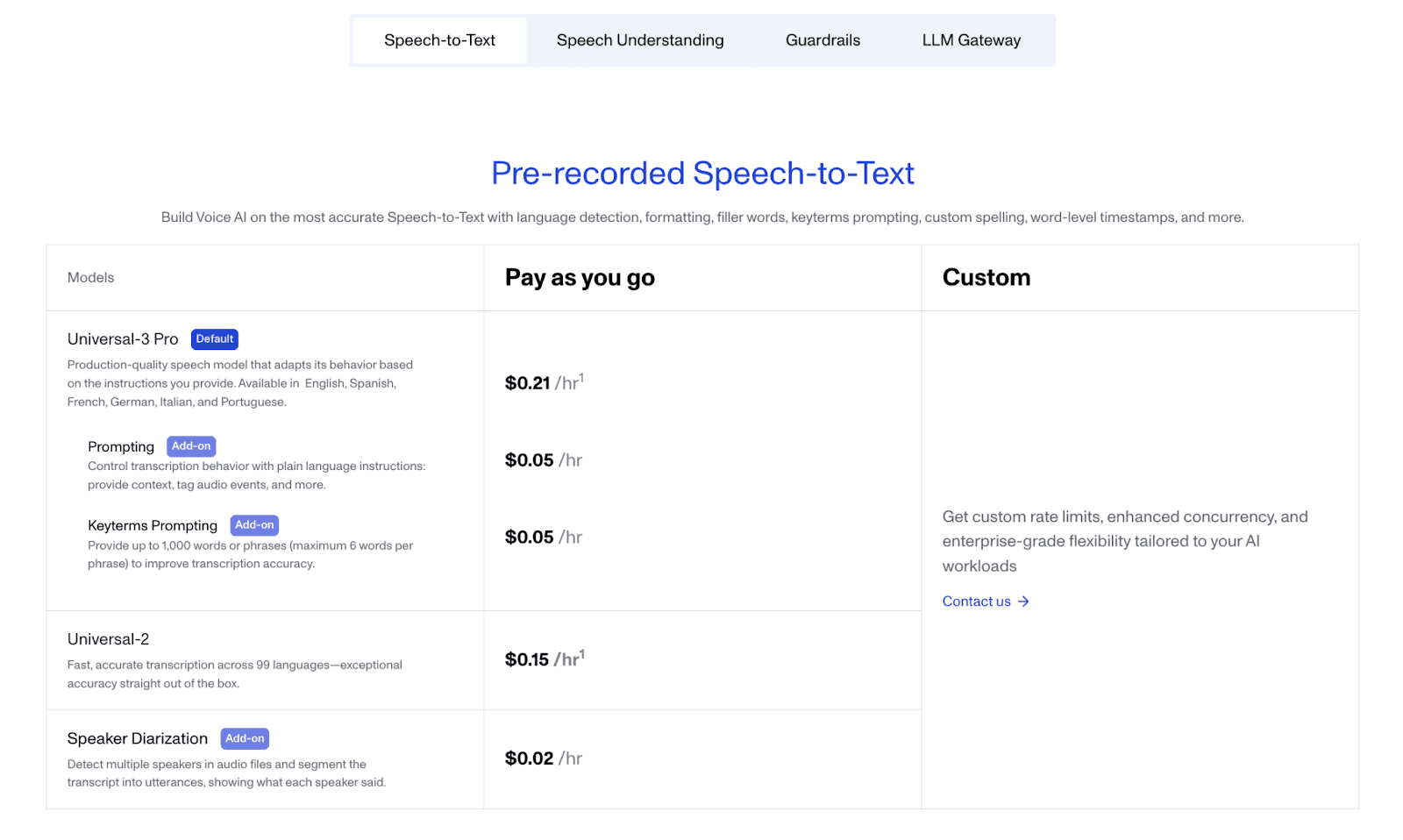Image resolution: width=1403 pixels, height=840 pixels.
Task: Click the Add-on badge next to Prompting
Action: [x=191, y=446]
